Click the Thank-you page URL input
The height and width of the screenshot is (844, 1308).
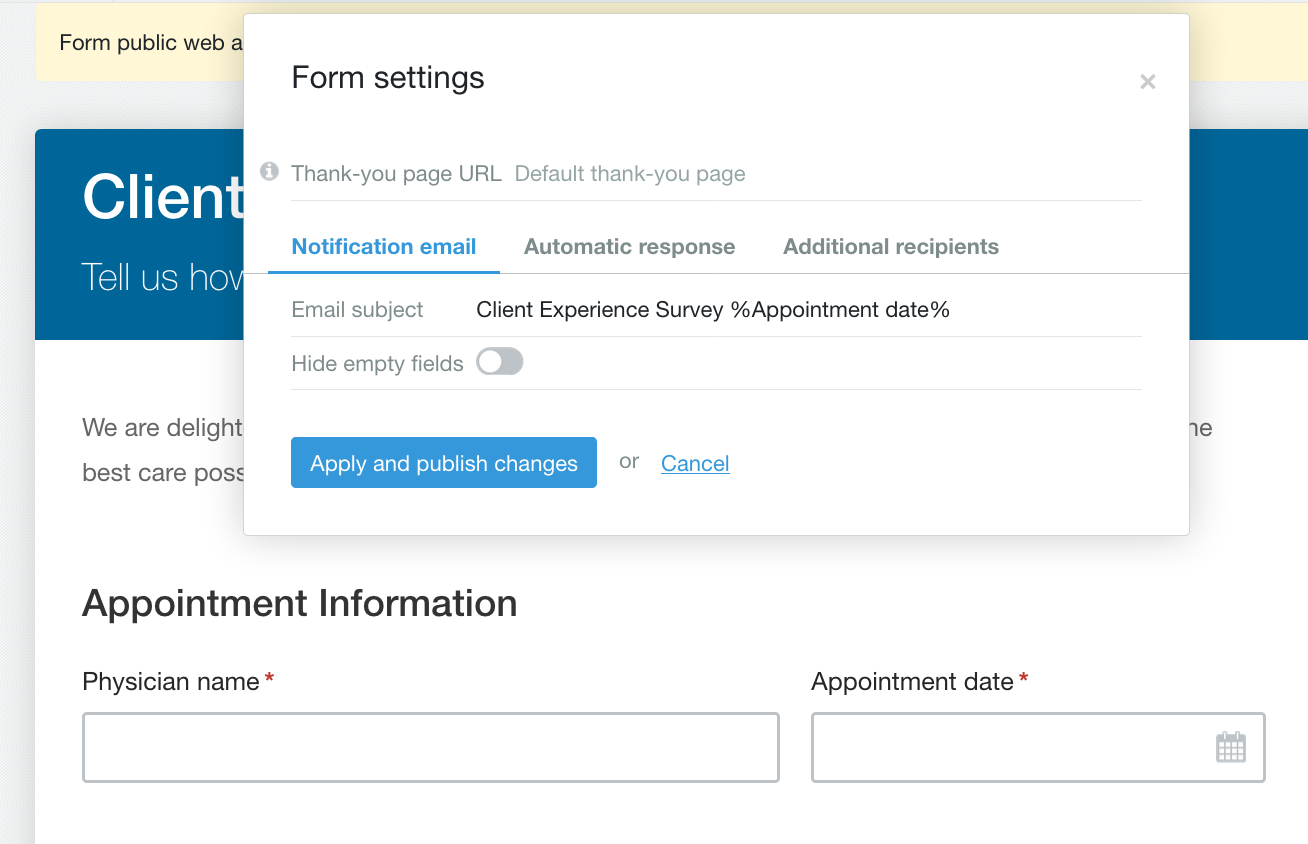700,173
